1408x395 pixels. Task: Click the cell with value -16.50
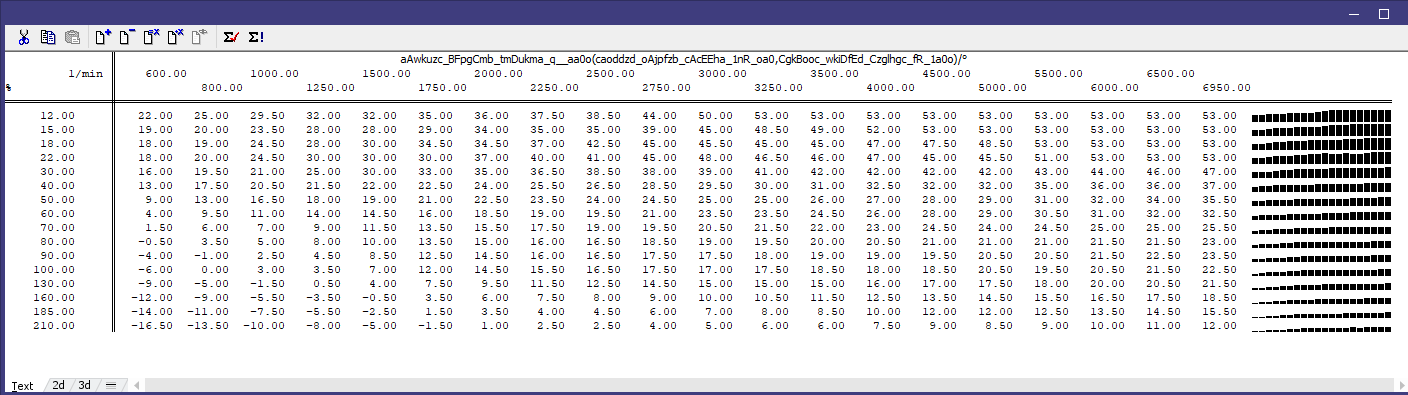(x=152, y=326)
